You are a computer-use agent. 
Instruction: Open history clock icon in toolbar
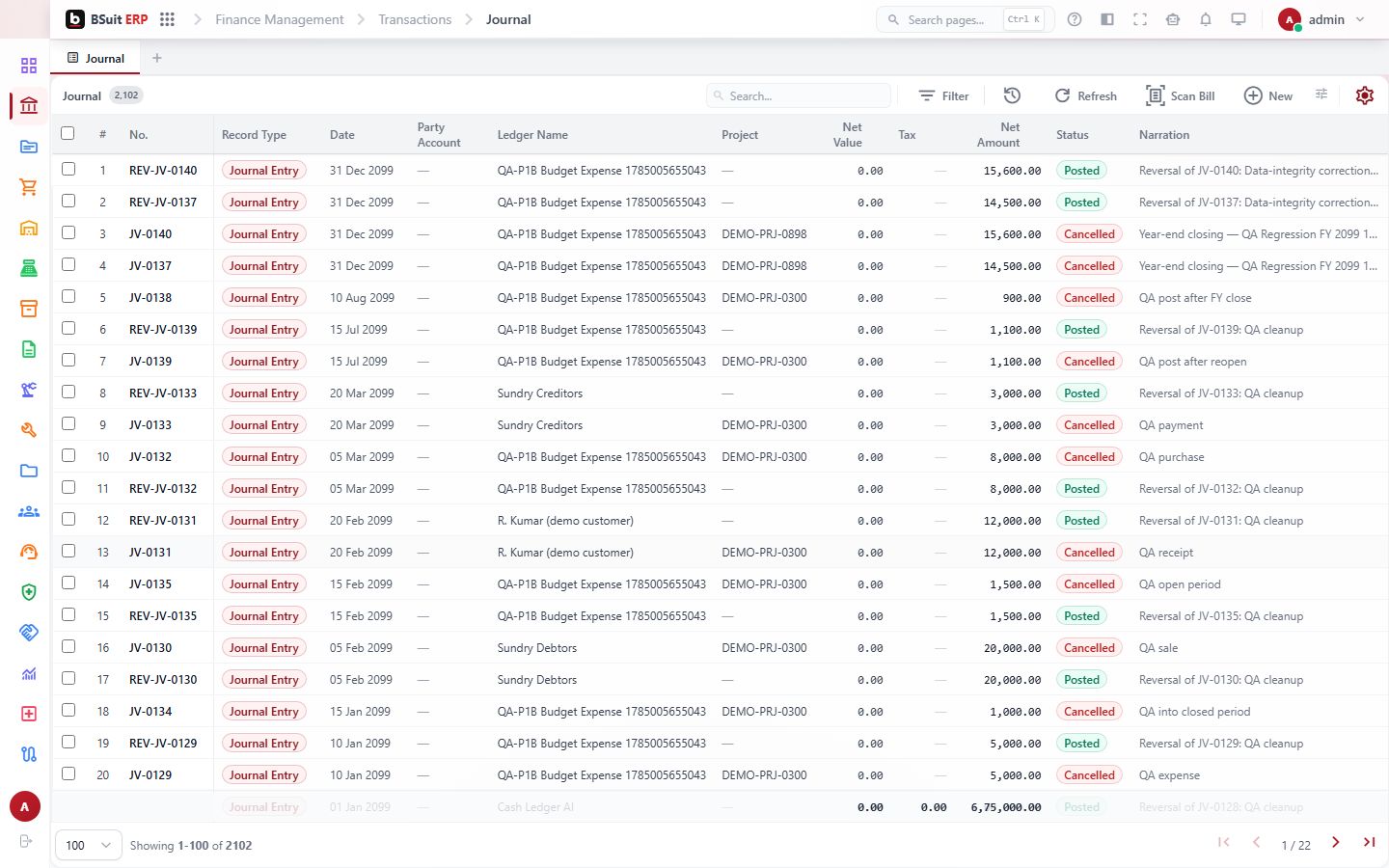click(x=1012, y=95)
